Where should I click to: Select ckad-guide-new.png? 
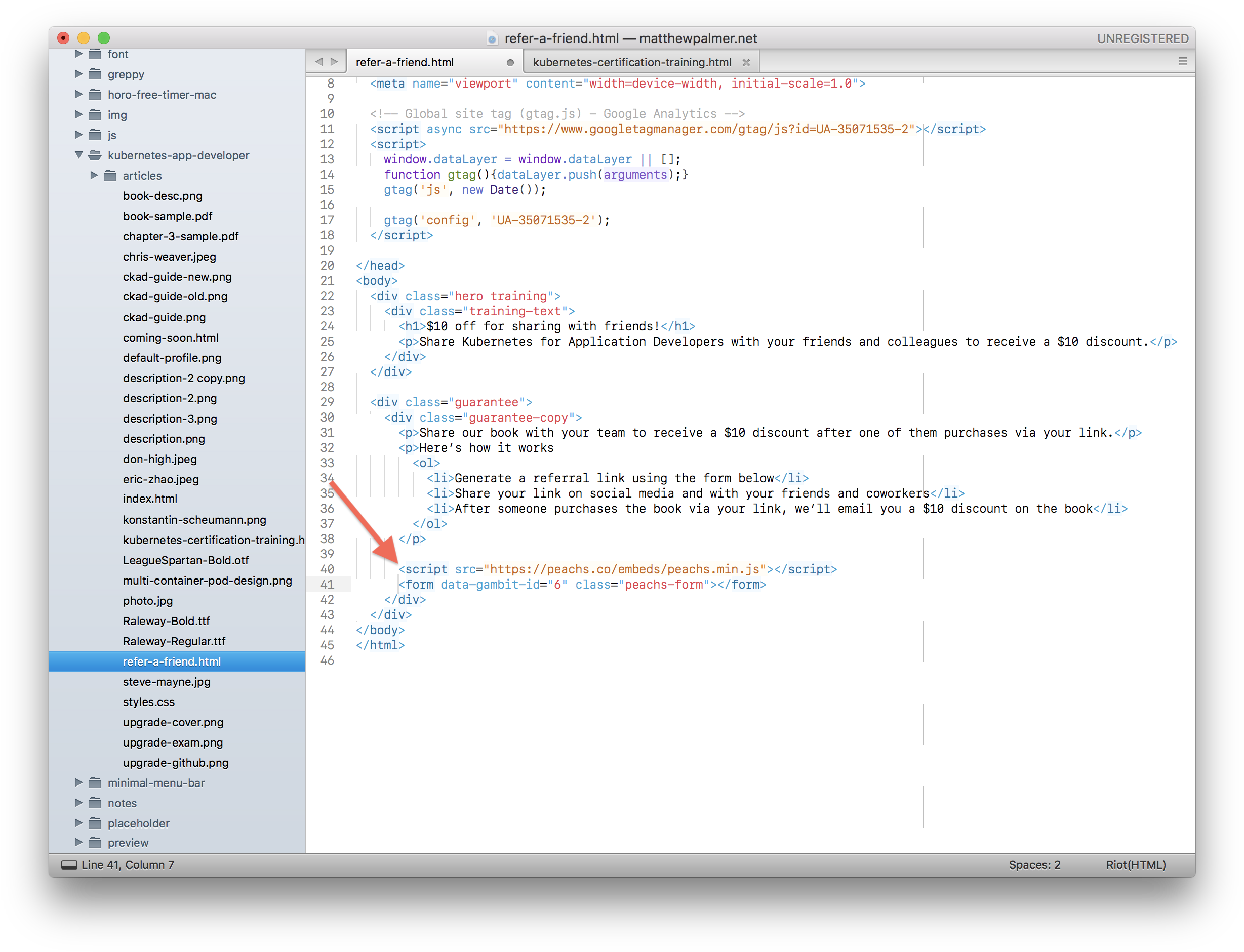click(x=177, y=277)
